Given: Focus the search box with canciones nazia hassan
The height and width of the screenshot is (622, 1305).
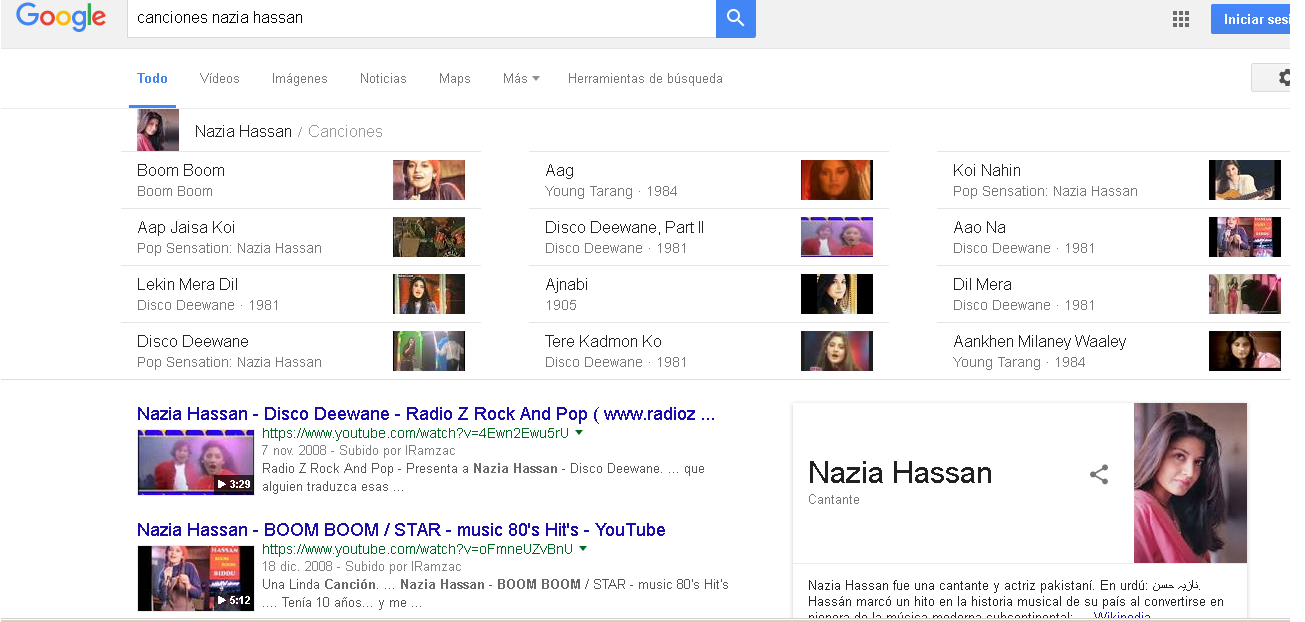Looking at the screenshot, I should pyautogui.click(x=421, y=18).
